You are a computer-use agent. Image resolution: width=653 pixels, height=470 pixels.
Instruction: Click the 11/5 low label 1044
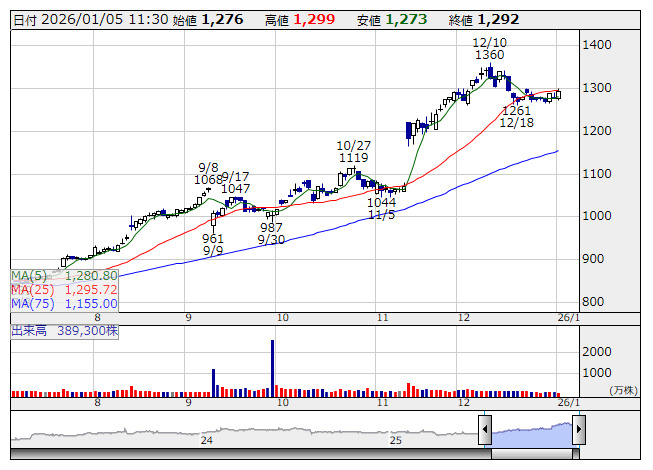[381, 202]
